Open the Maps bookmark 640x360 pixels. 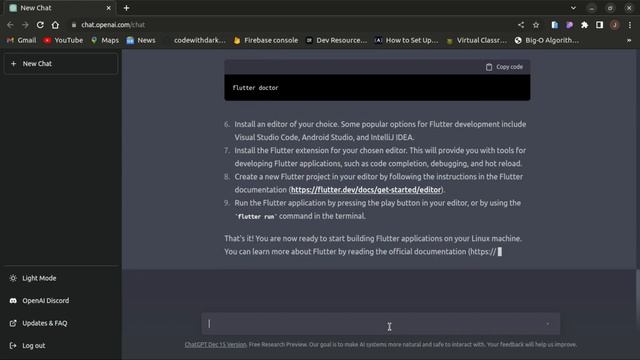[105, 40]
